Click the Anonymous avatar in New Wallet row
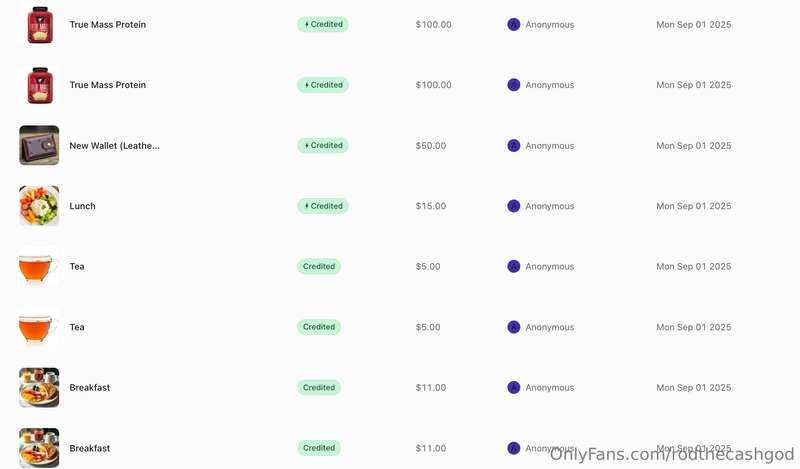Image resolution: width=800 pixels, height=469 pixels. pyautogui.click(x=514, y=145)
